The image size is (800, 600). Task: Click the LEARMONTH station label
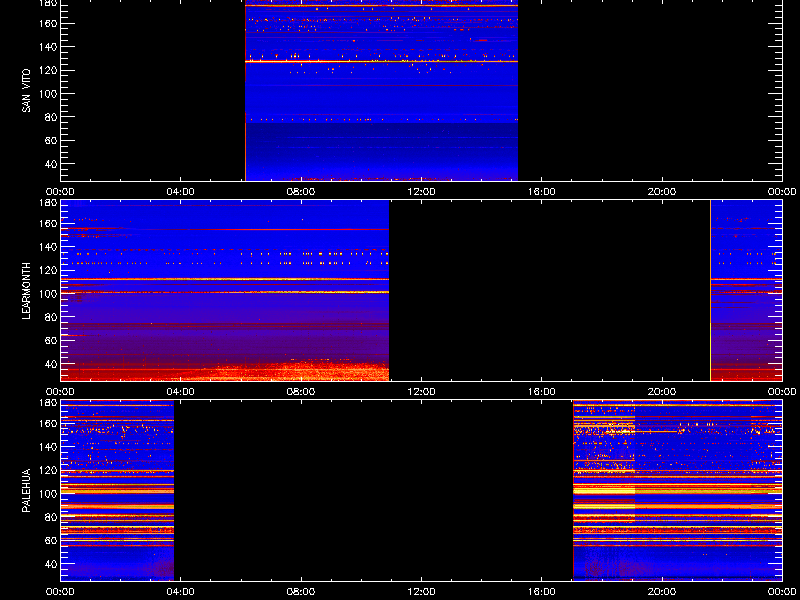coord(26,291)
